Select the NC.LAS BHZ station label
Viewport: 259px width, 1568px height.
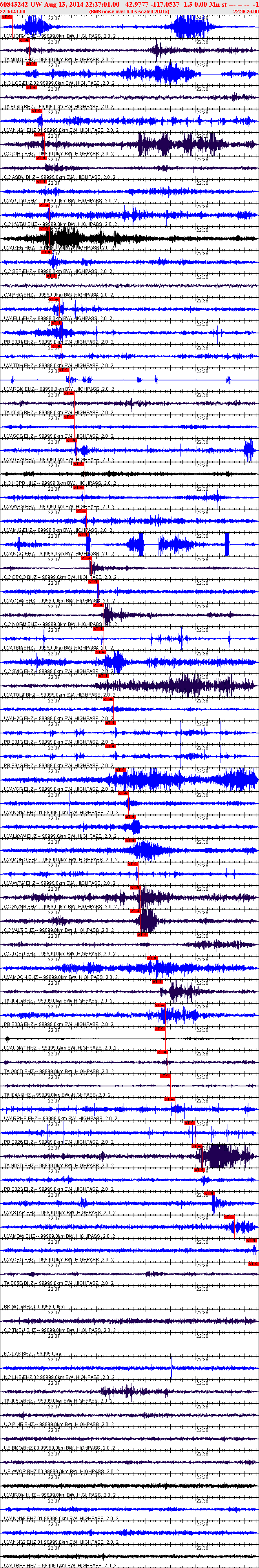33,1354
